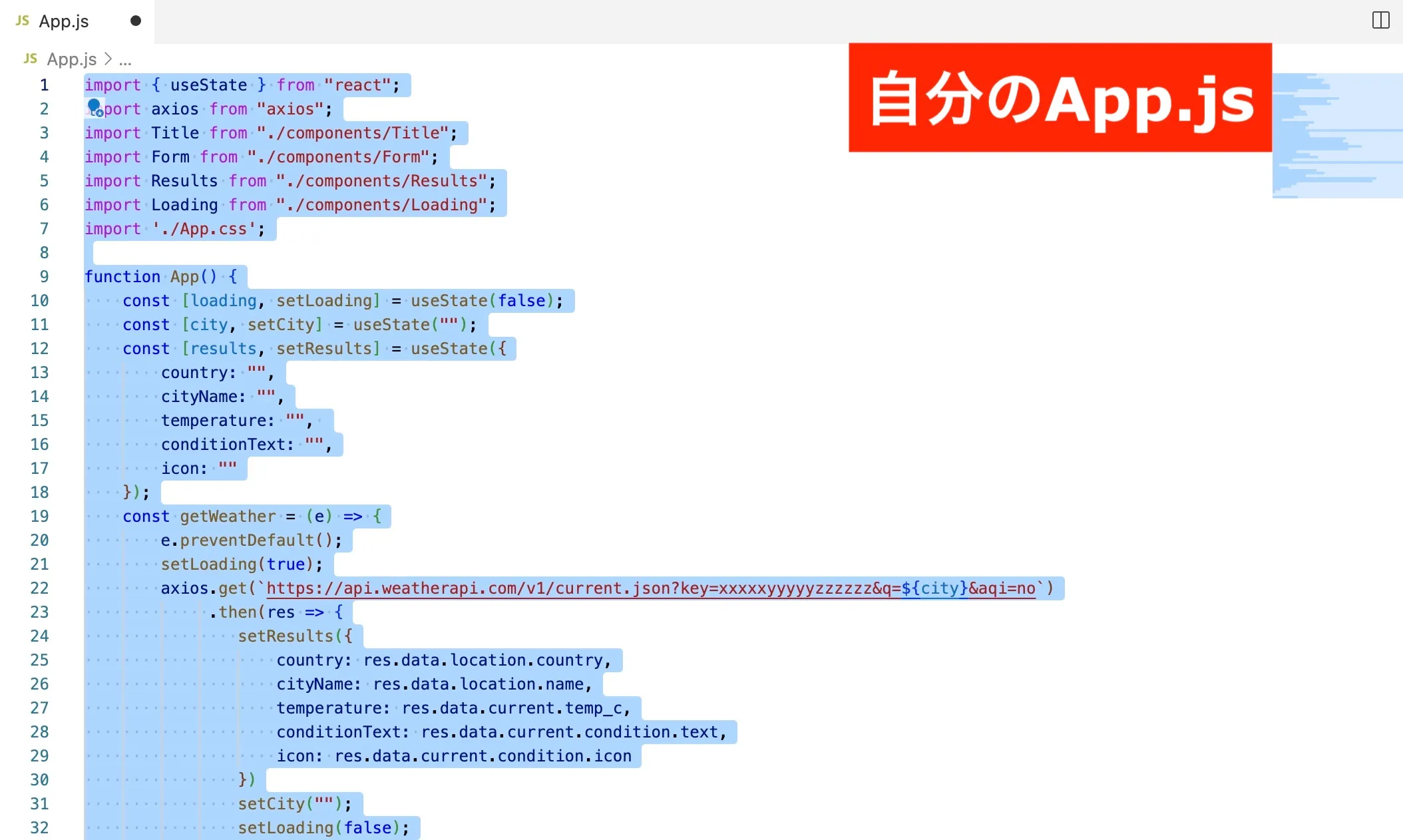Screen dimensions: 1403x840
Task: Click "./components/Loading" import path
Action: point(381,205)
